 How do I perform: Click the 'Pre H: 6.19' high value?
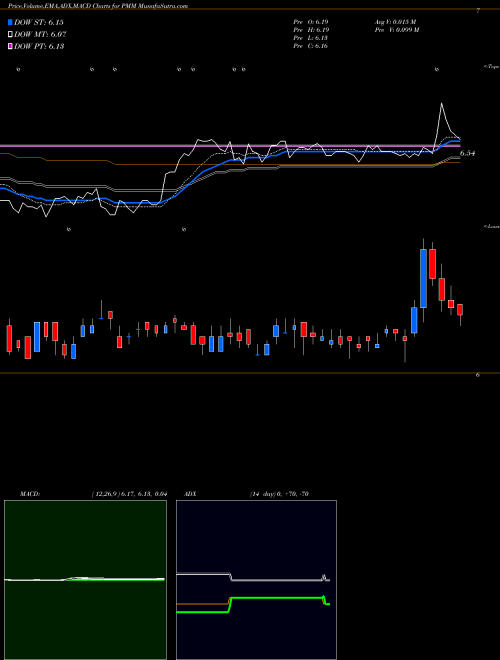click(311, 30)
